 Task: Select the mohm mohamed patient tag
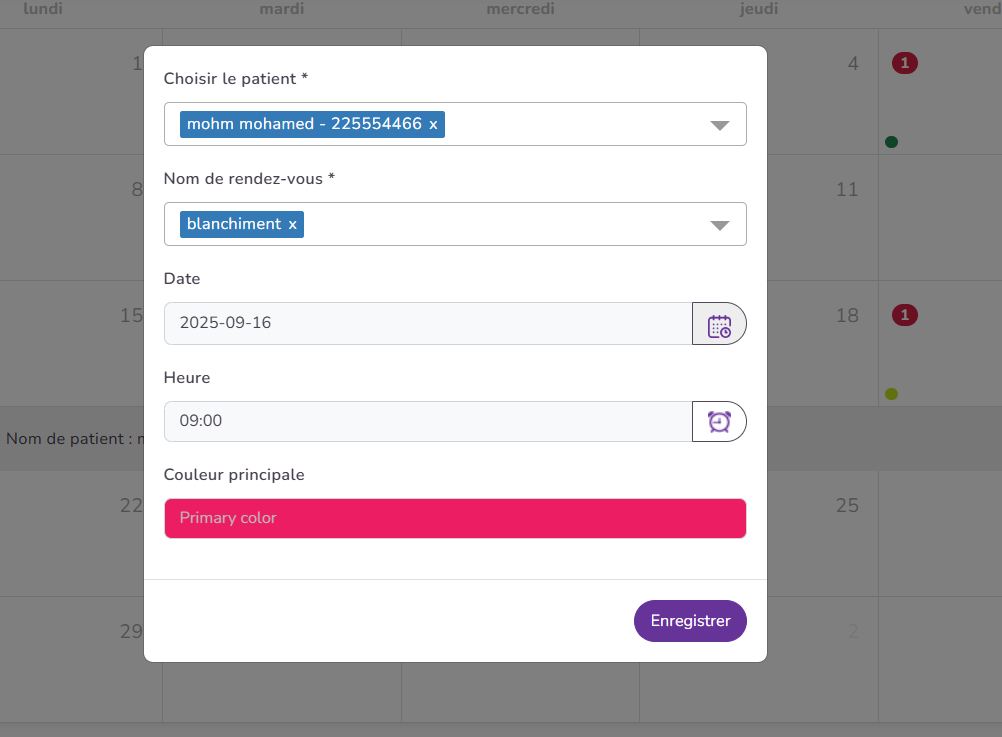coord(304,124)
